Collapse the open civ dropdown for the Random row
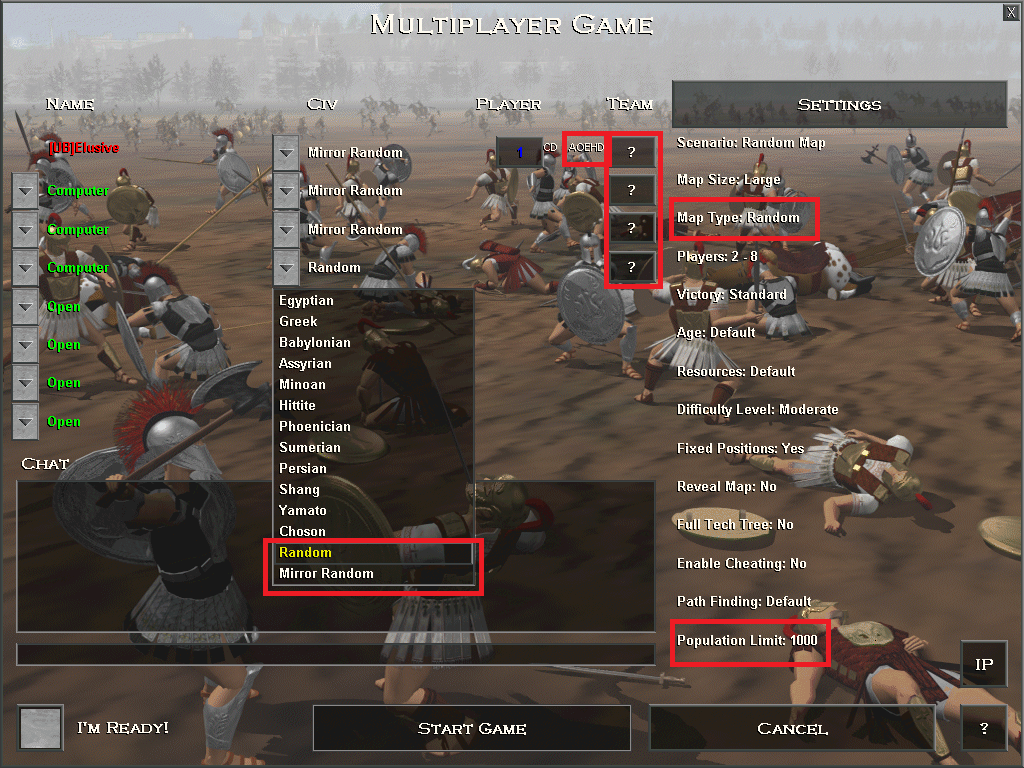 [285, 268]
